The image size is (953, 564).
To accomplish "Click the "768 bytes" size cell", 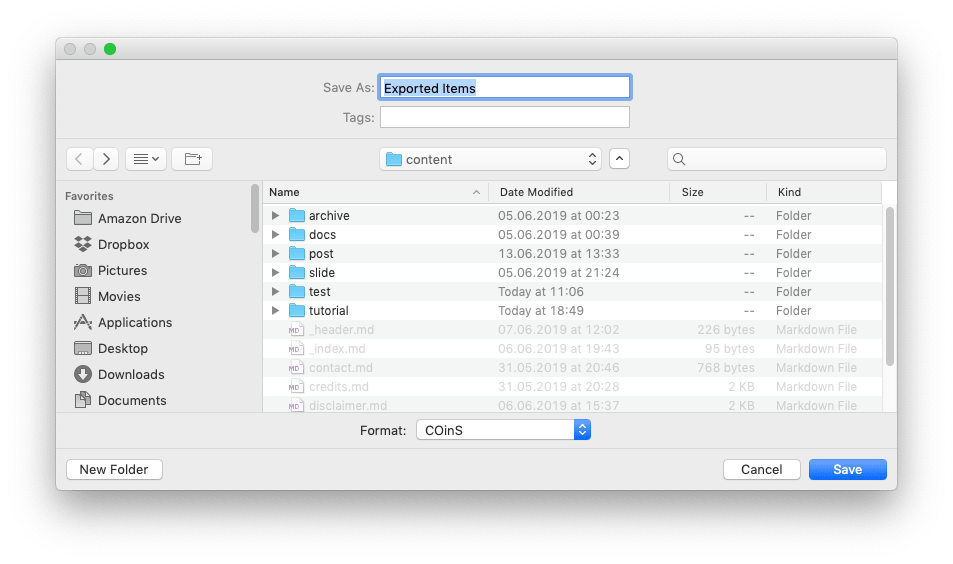I will (726, 368).
